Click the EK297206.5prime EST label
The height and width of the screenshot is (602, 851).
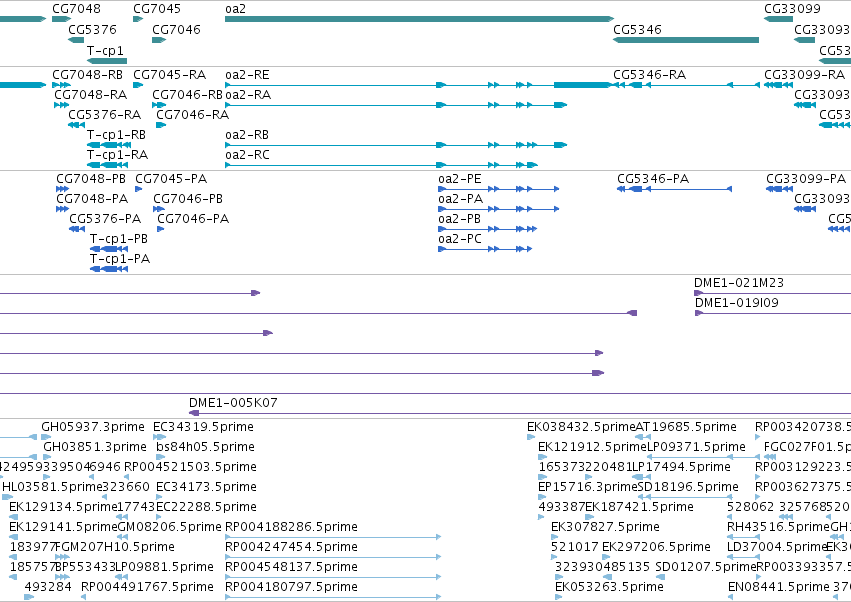[x=656, y=547]
